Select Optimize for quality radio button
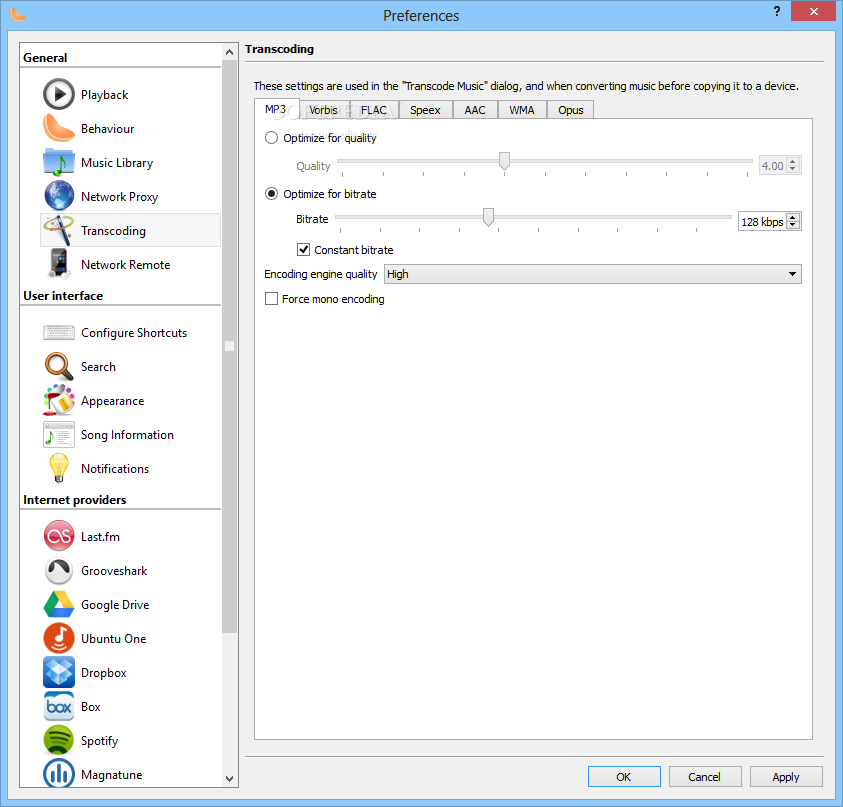843x807 pixels. point(272,138)
